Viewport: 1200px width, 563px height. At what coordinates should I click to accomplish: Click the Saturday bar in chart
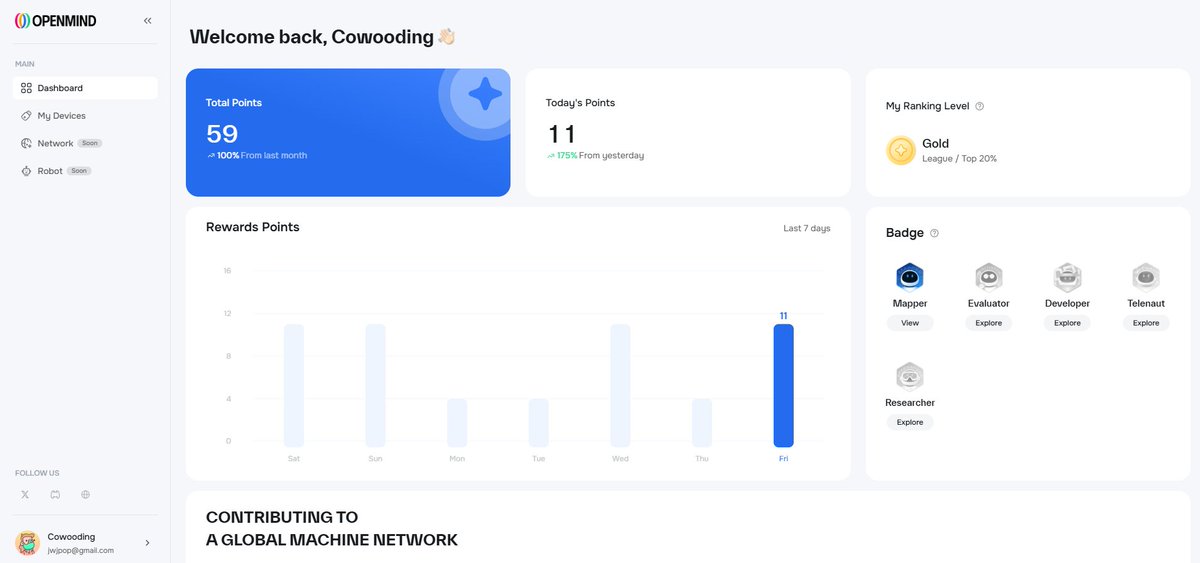[294, 385]
